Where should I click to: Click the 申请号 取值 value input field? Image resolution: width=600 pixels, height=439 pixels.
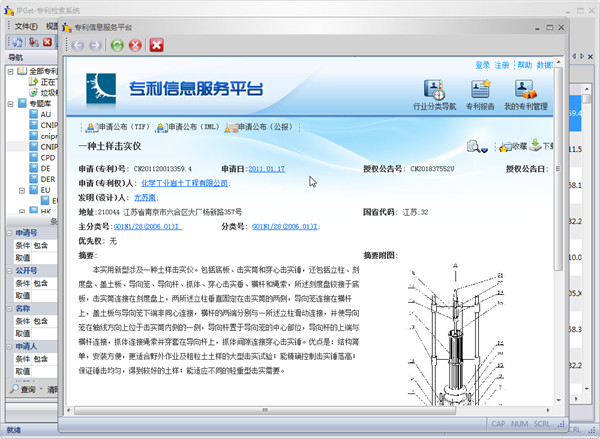click(44, 258)
